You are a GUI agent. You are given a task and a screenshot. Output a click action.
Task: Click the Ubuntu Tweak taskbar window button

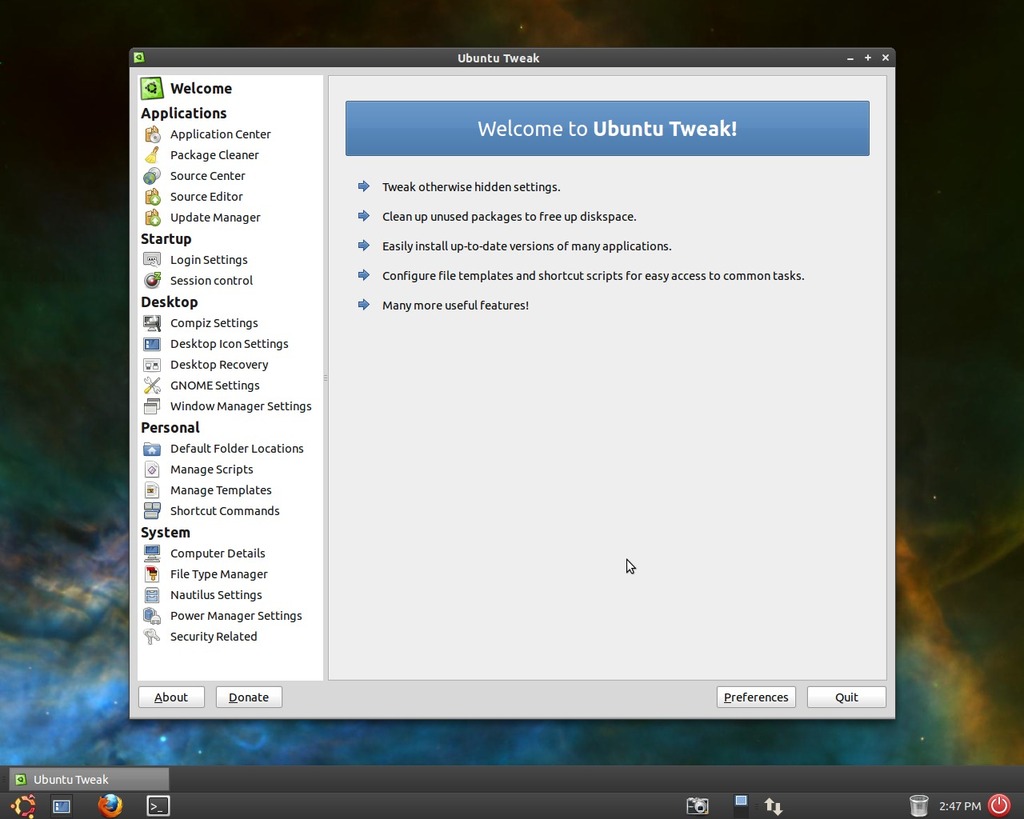pyautogui.click(x=89, y=779)
